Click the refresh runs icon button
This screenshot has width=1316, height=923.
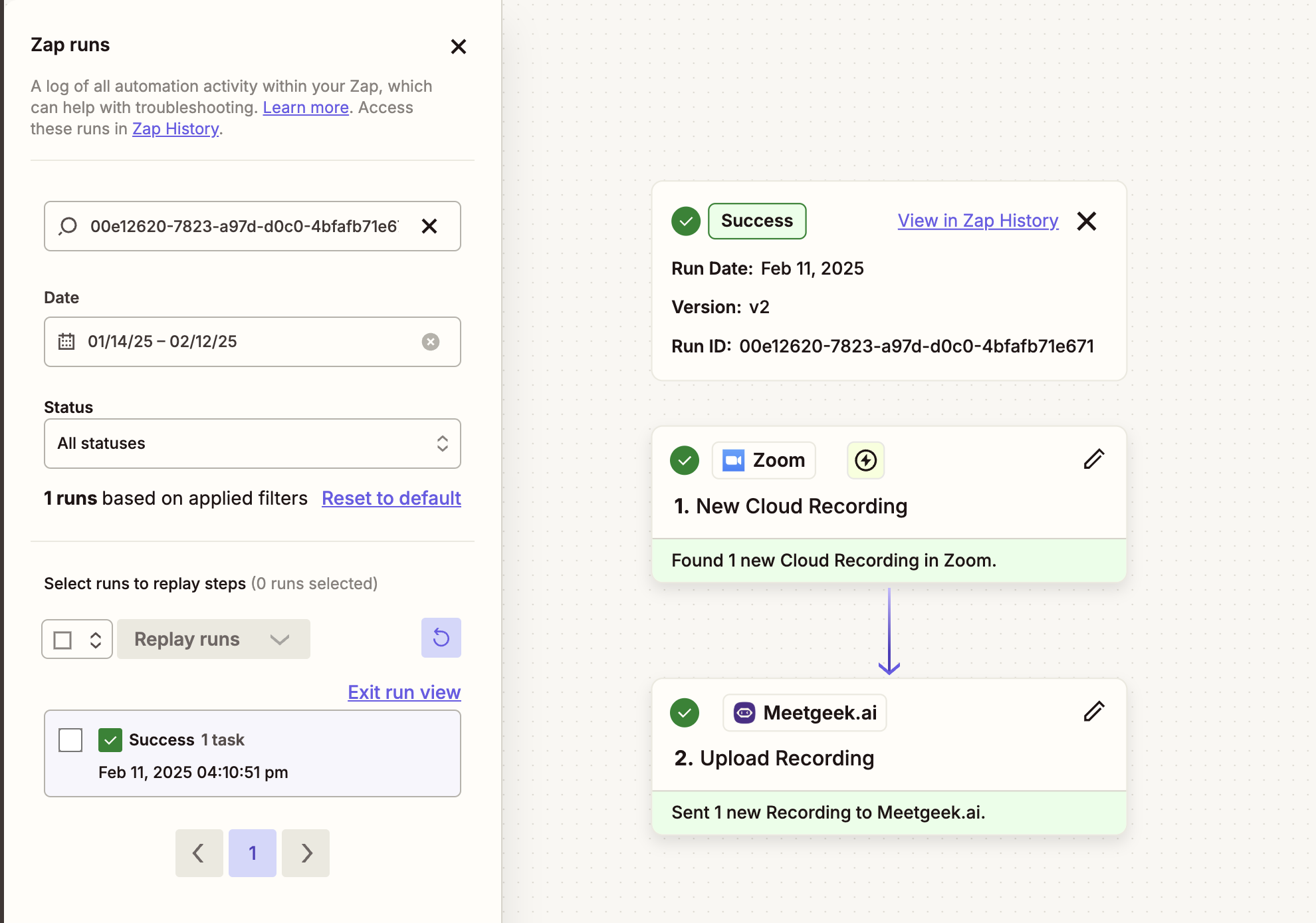(441, 638)
